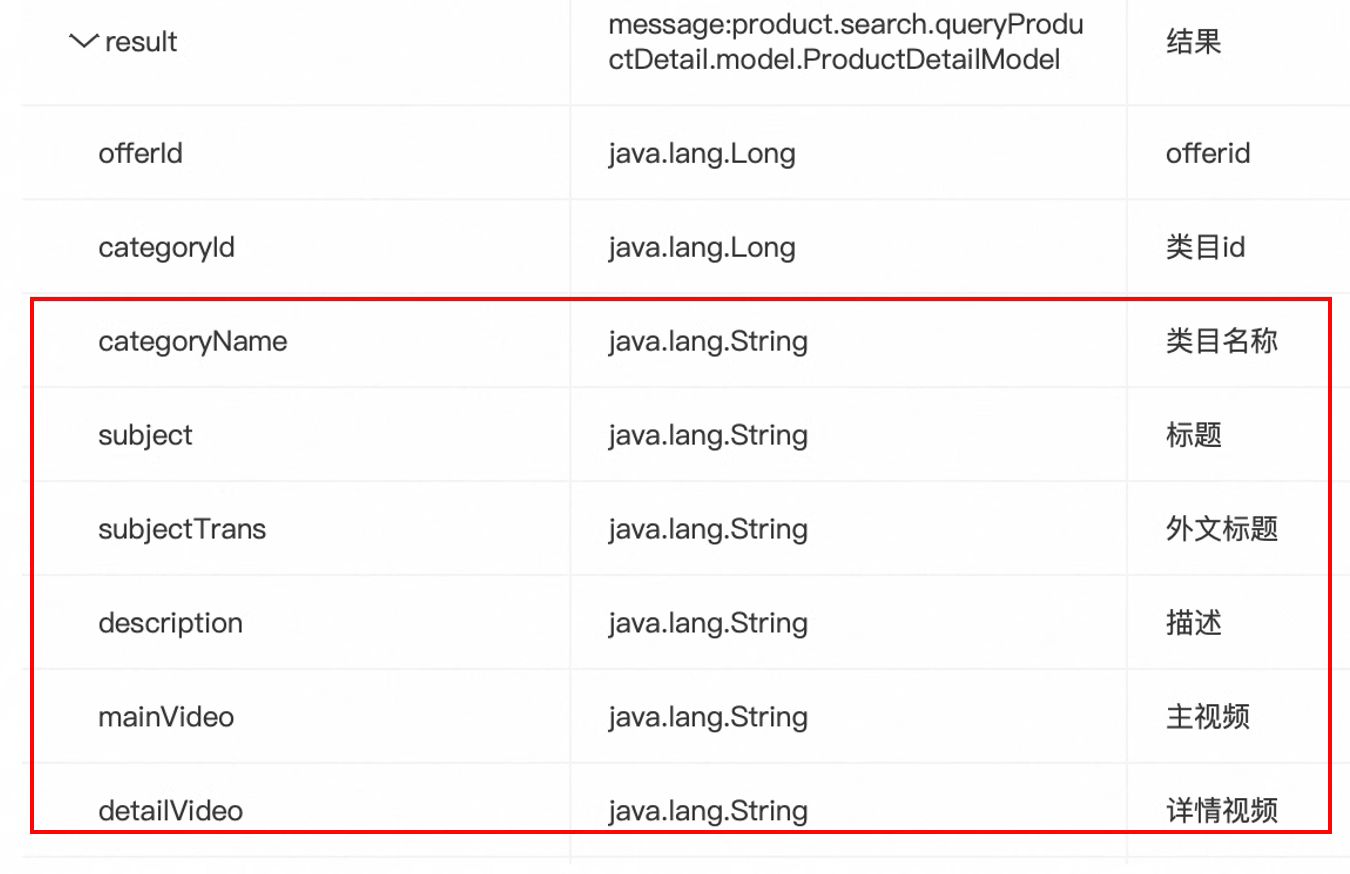Click the 结果 description in result row
The height and width of the screenshot is (874, 1350).
(x=1193, y=42)
